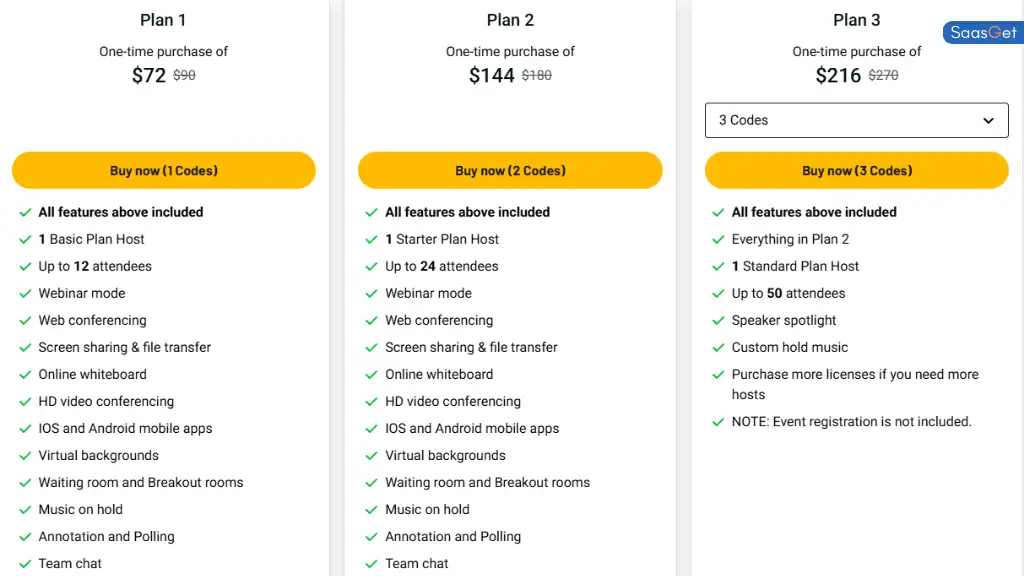The image size is (1024, 576).
Task: Click Plan 2 Waiting room and Breakout rooms
Action: [487, 483]
